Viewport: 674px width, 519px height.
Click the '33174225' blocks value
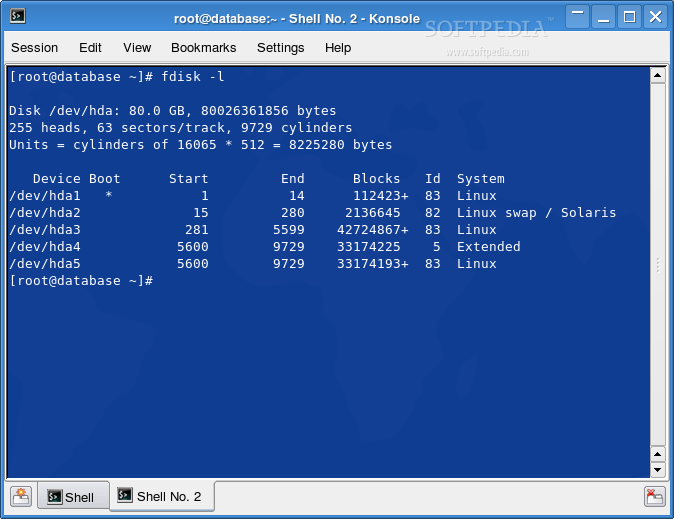[368, 246]
